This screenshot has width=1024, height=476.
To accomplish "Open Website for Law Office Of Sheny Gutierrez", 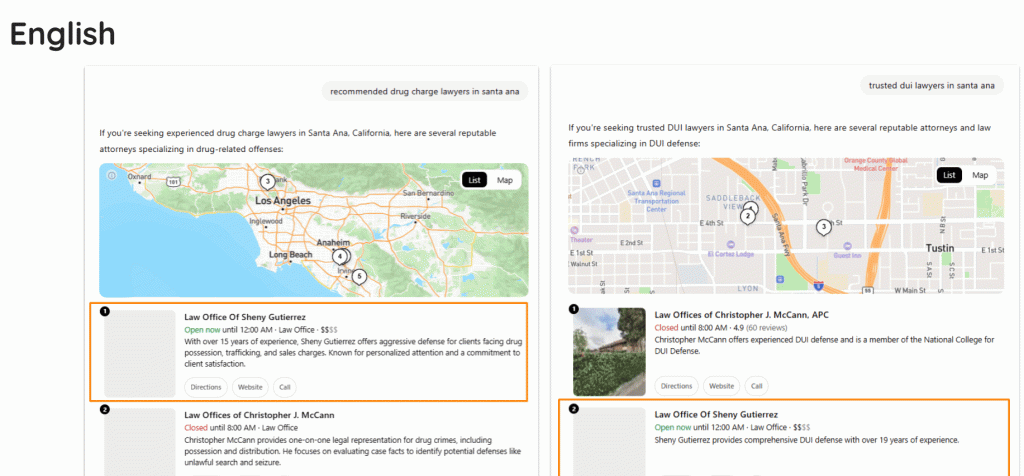I will pyautogui.click(x=250, y=387).
